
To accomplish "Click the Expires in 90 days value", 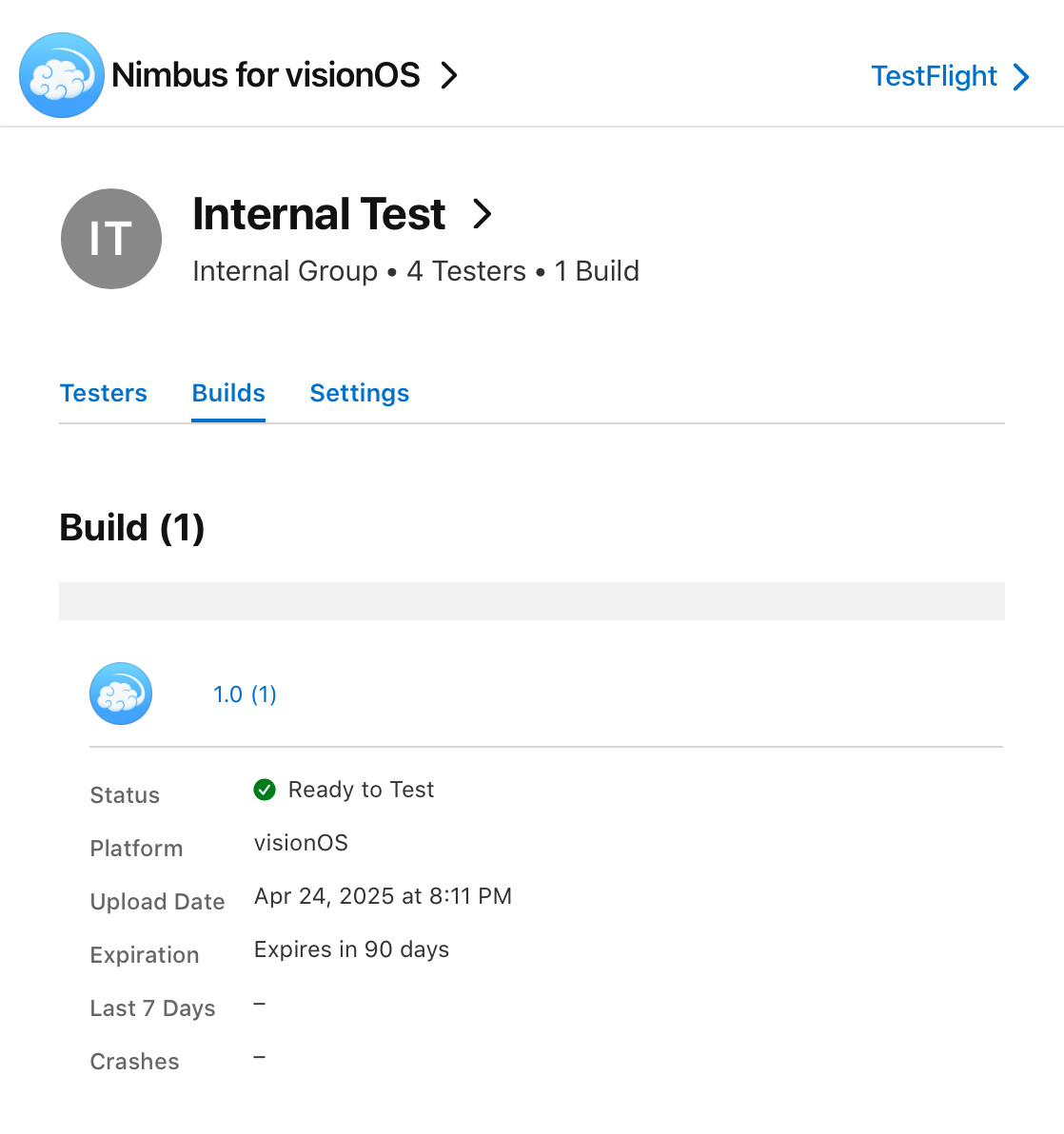I will click(x=351, y=949).
